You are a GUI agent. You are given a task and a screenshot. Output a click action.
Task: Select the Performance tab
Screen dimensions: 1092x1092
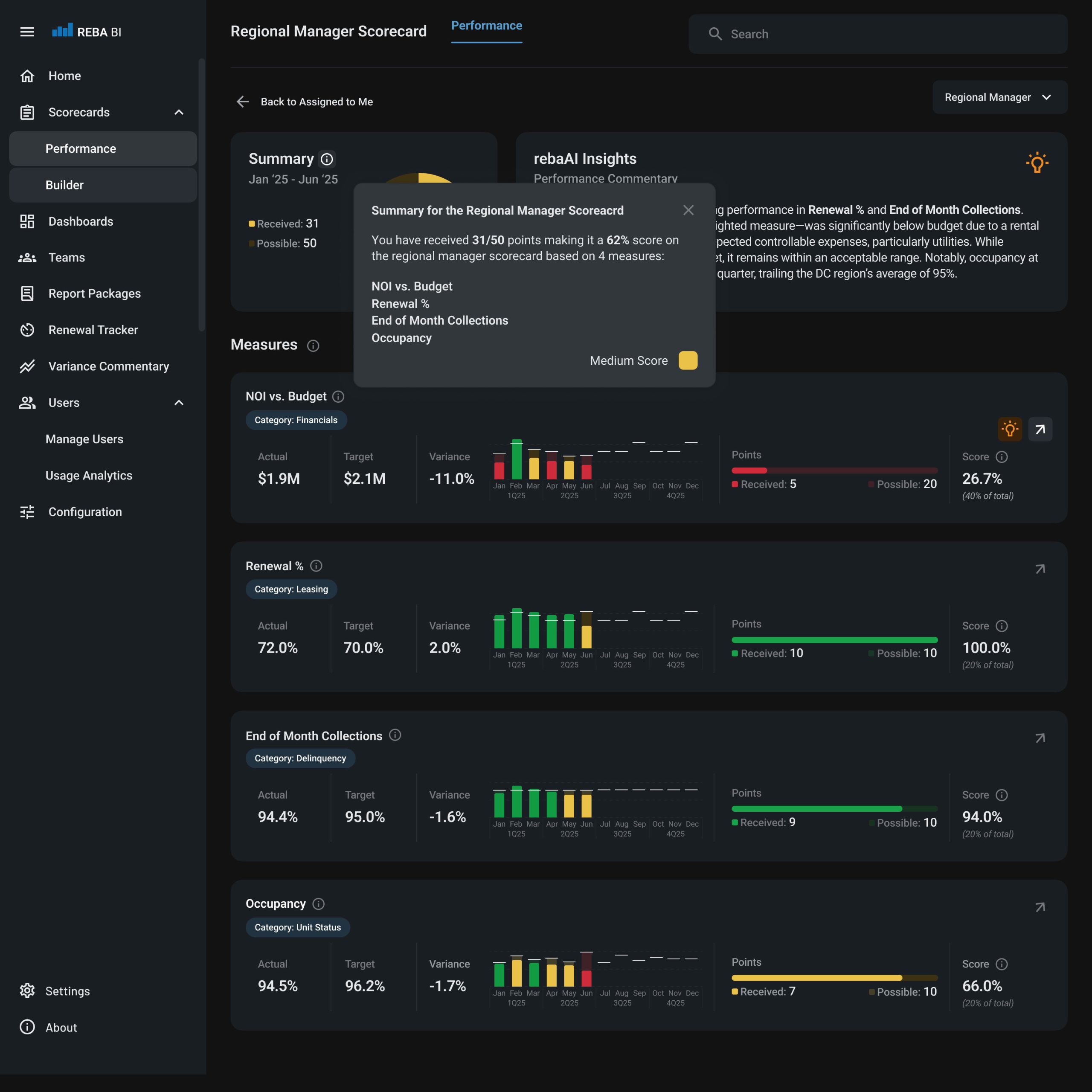487,26
